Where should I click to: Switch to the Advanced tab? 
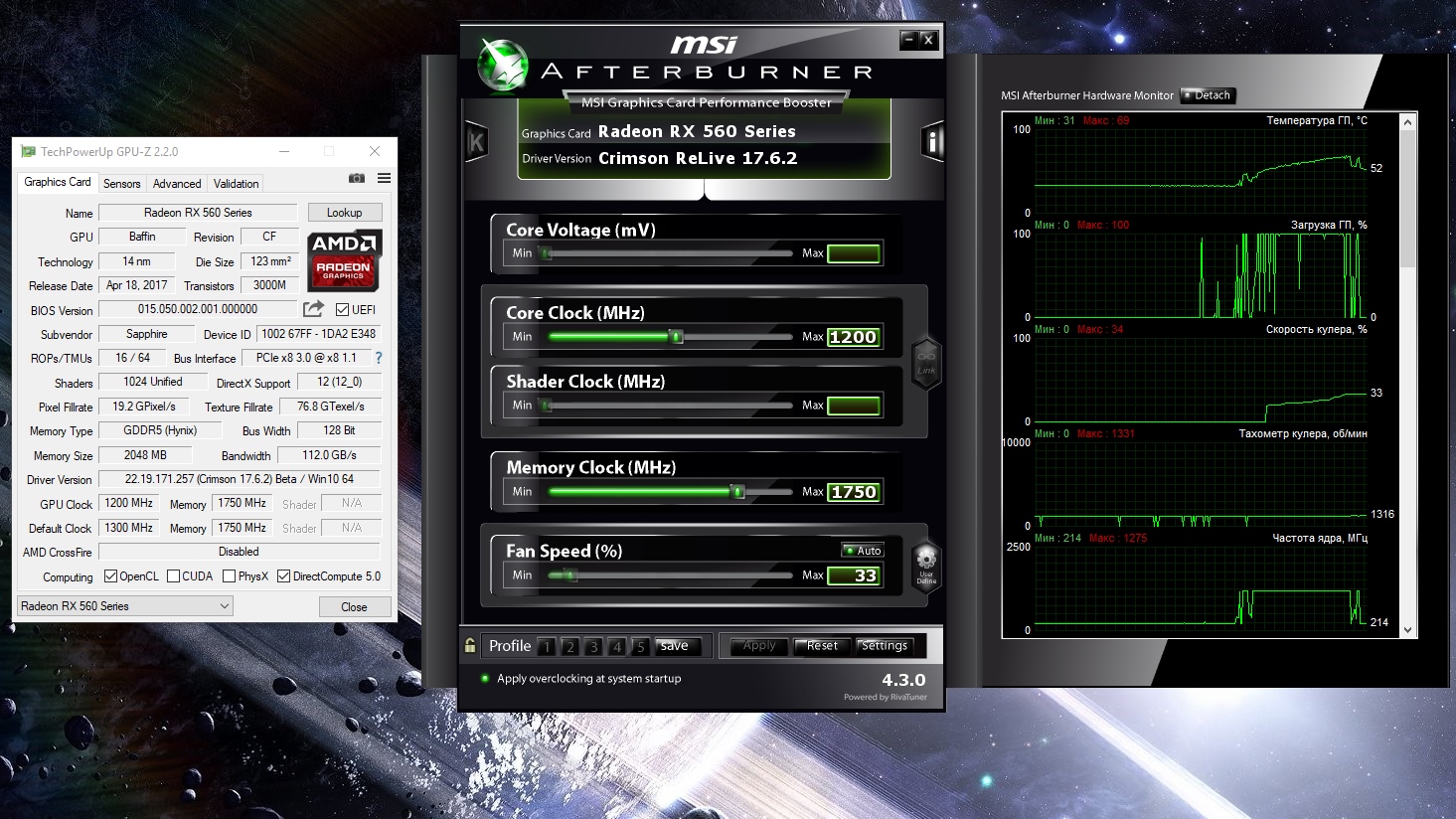(x=177, y=183)
